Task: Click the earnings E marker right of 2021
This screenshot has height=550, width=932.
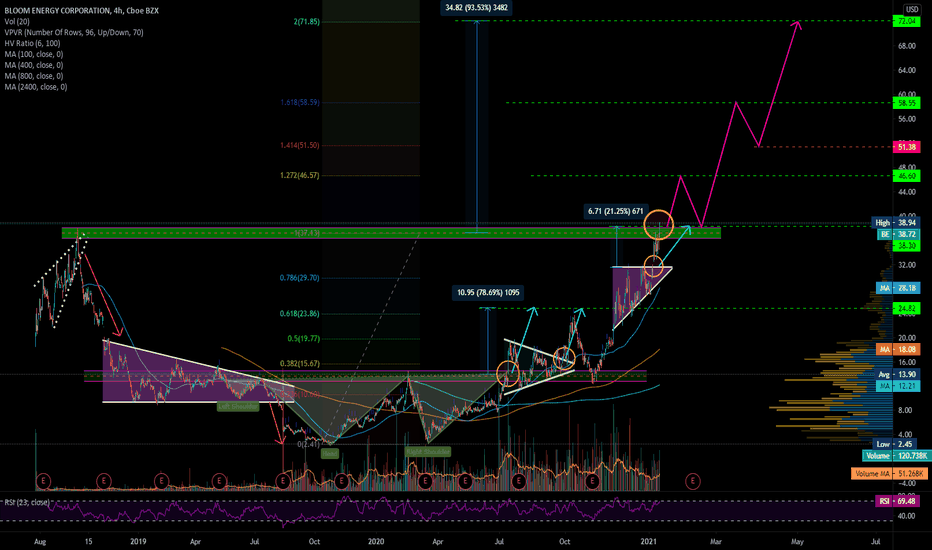Action: [x=692, y=480]
